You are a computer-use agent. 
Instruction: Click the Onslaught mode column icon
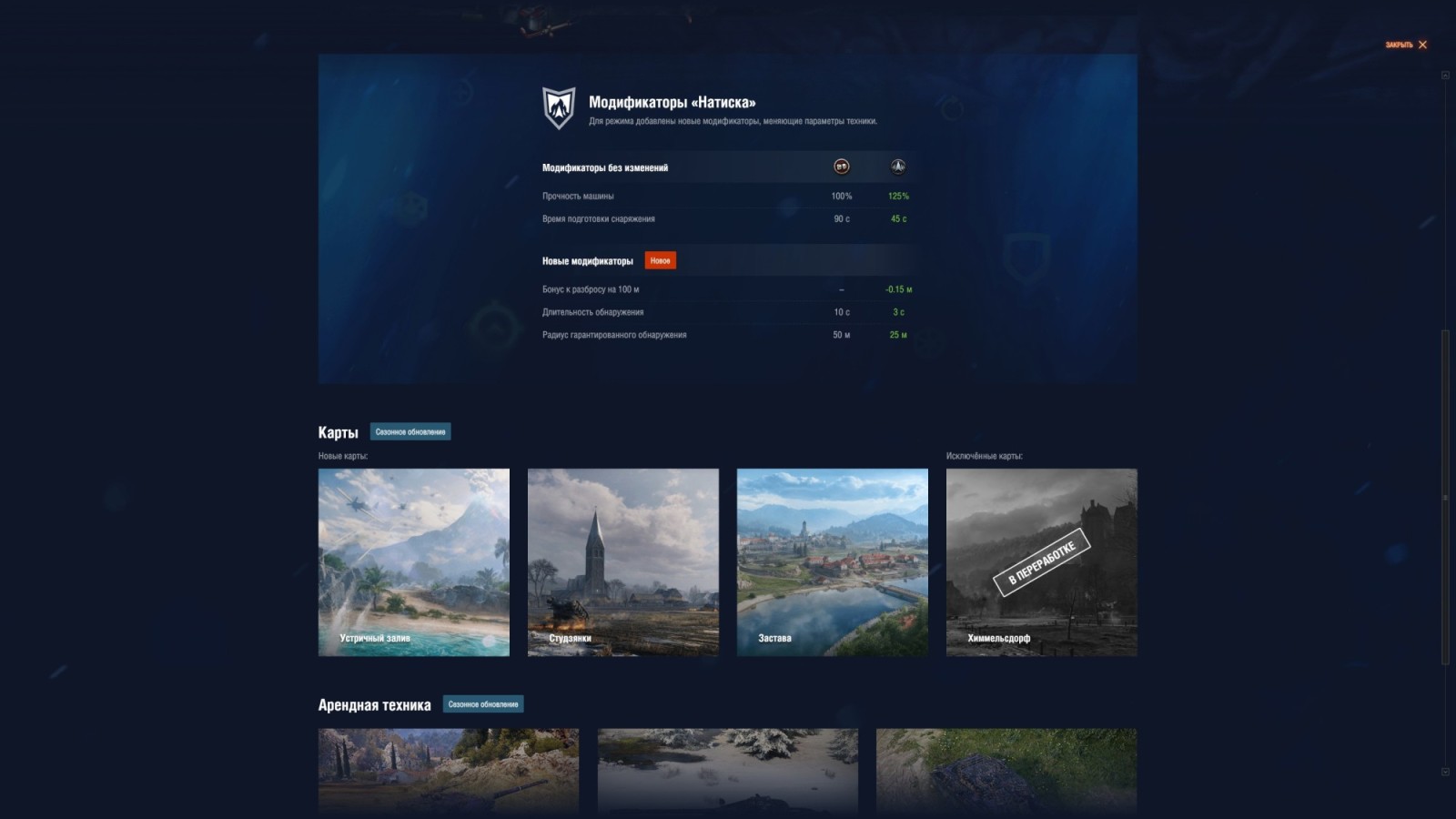tap(898, 167)
